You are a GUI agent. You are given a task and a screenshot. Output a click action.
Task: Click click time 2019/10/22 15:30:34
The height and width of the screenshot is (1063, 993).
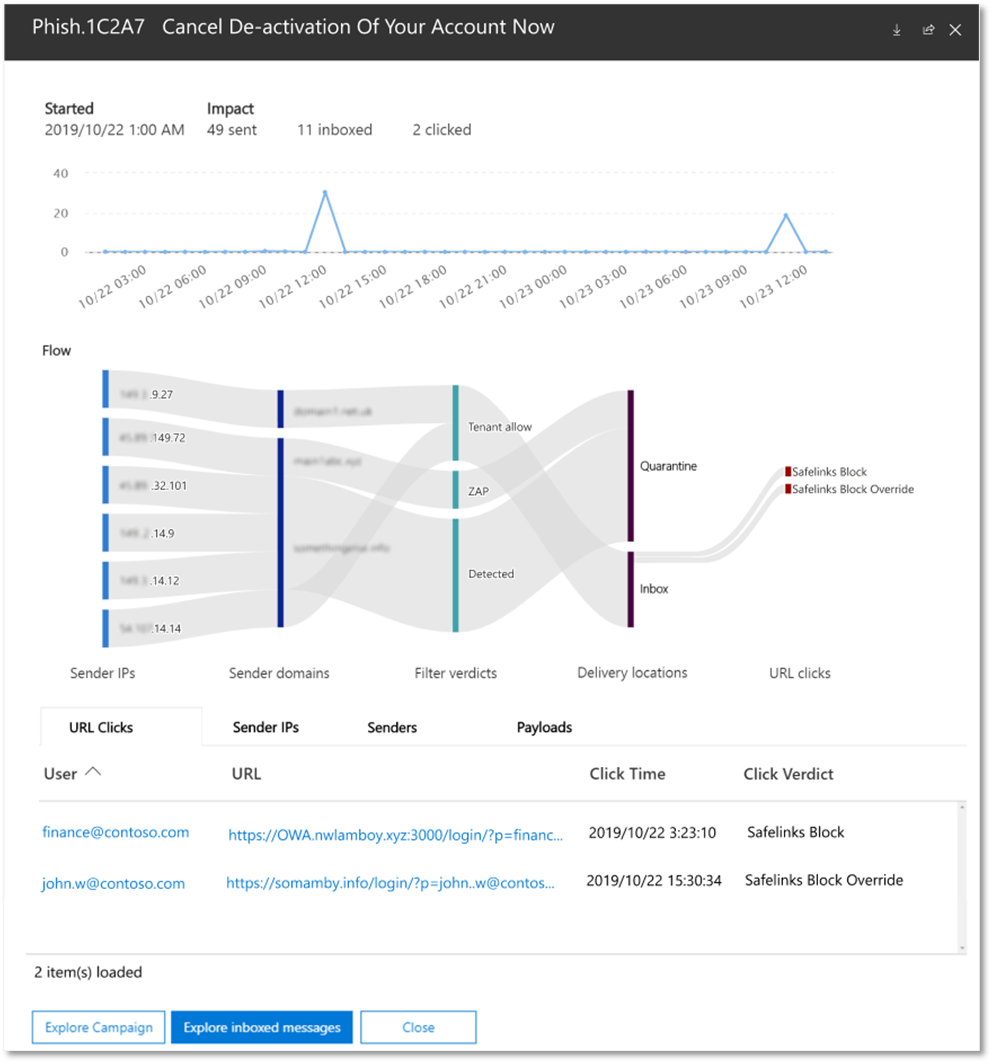coord(654,880)
